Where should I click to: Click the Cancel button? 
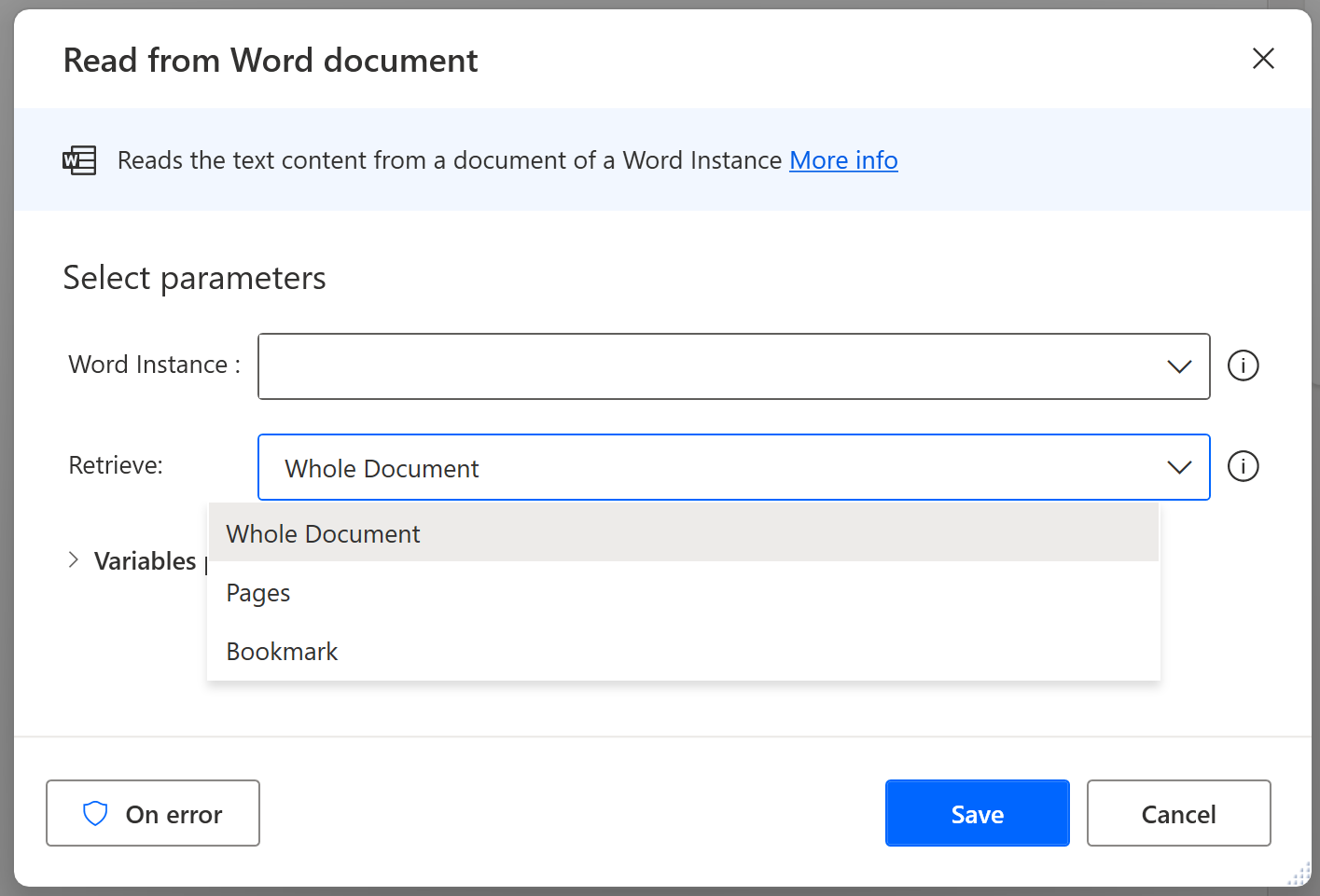pyautogui.click(x=1178, y=813)
